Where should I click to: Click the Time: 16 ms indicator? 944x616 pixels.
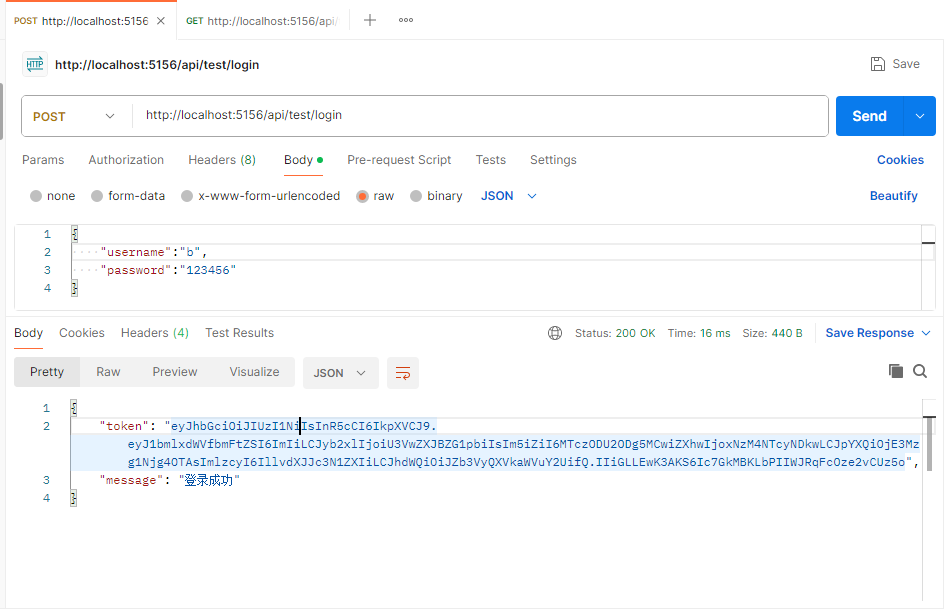pos(698,333)
